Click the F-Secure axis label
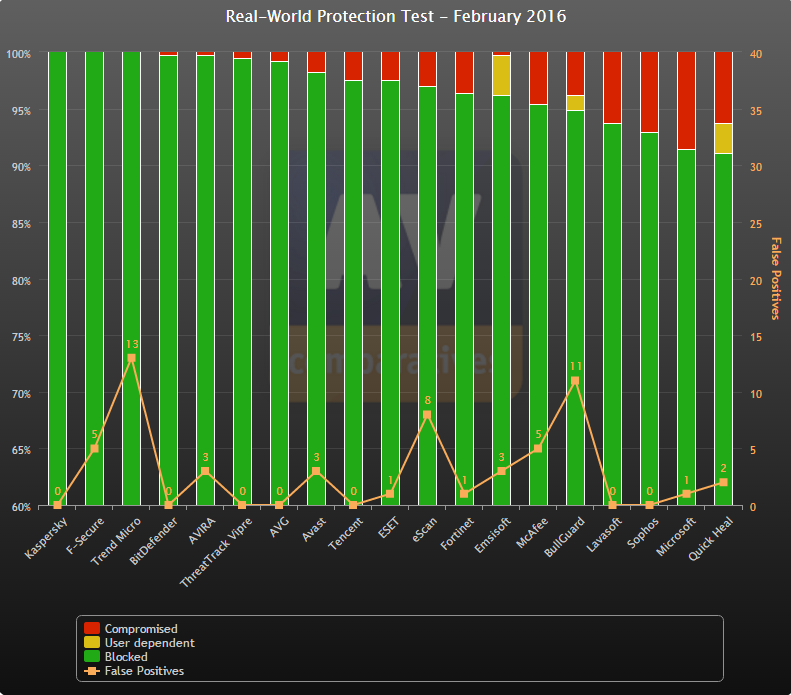Image resolution: width=791 pixels, height=695 pixels. tap(85, 536)
